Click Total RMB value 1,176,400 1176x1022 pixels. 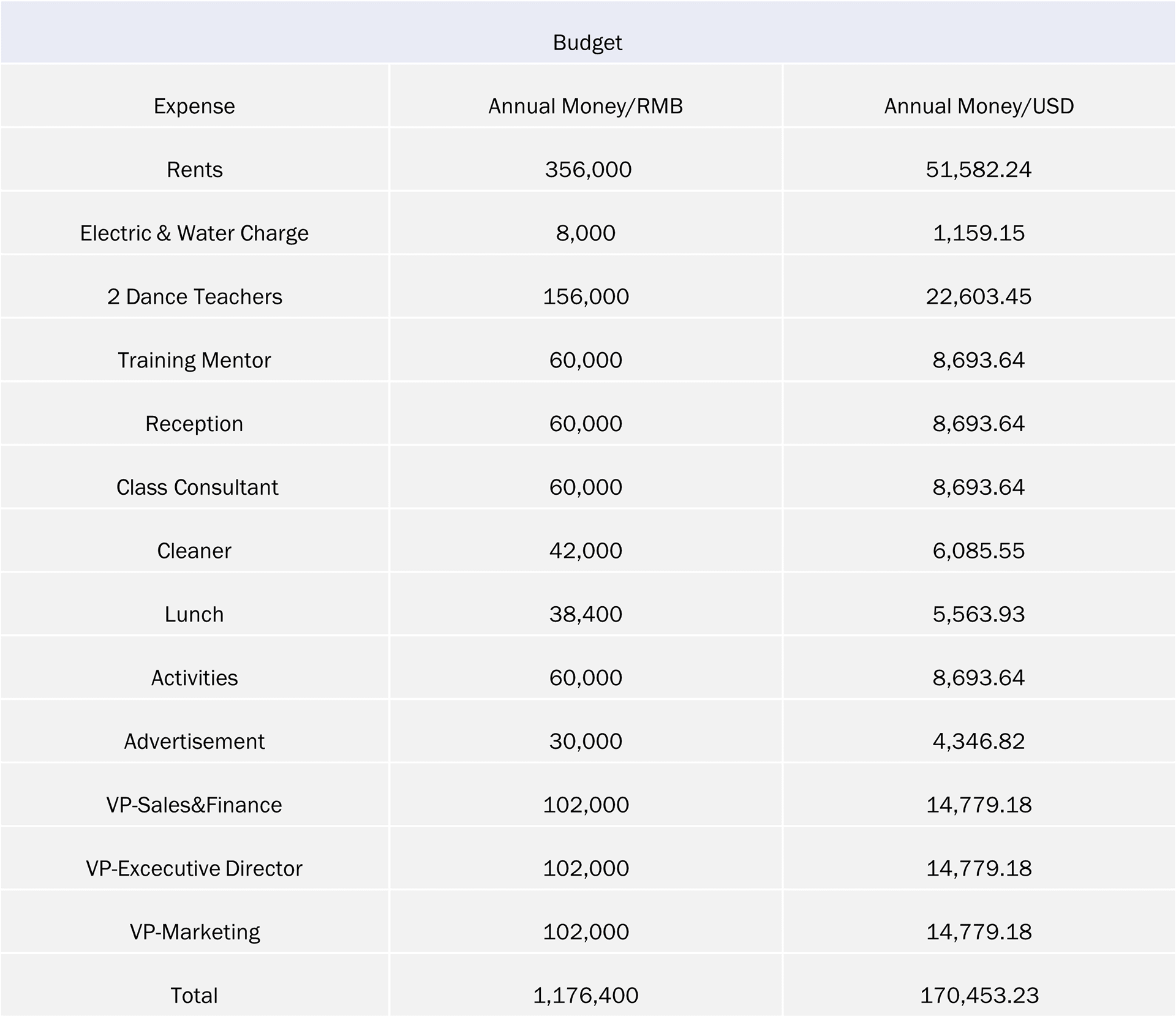586,996
